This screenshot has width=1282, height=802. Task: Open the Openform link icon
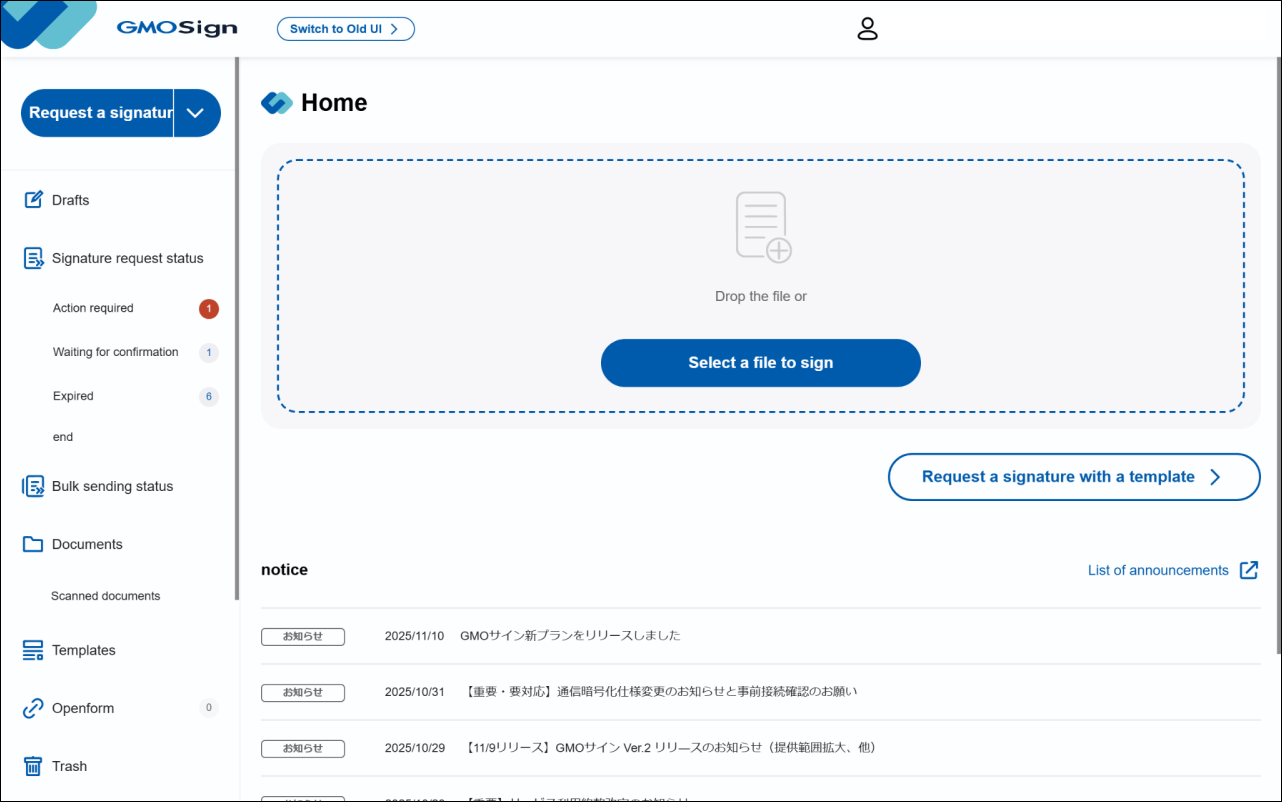33,708
